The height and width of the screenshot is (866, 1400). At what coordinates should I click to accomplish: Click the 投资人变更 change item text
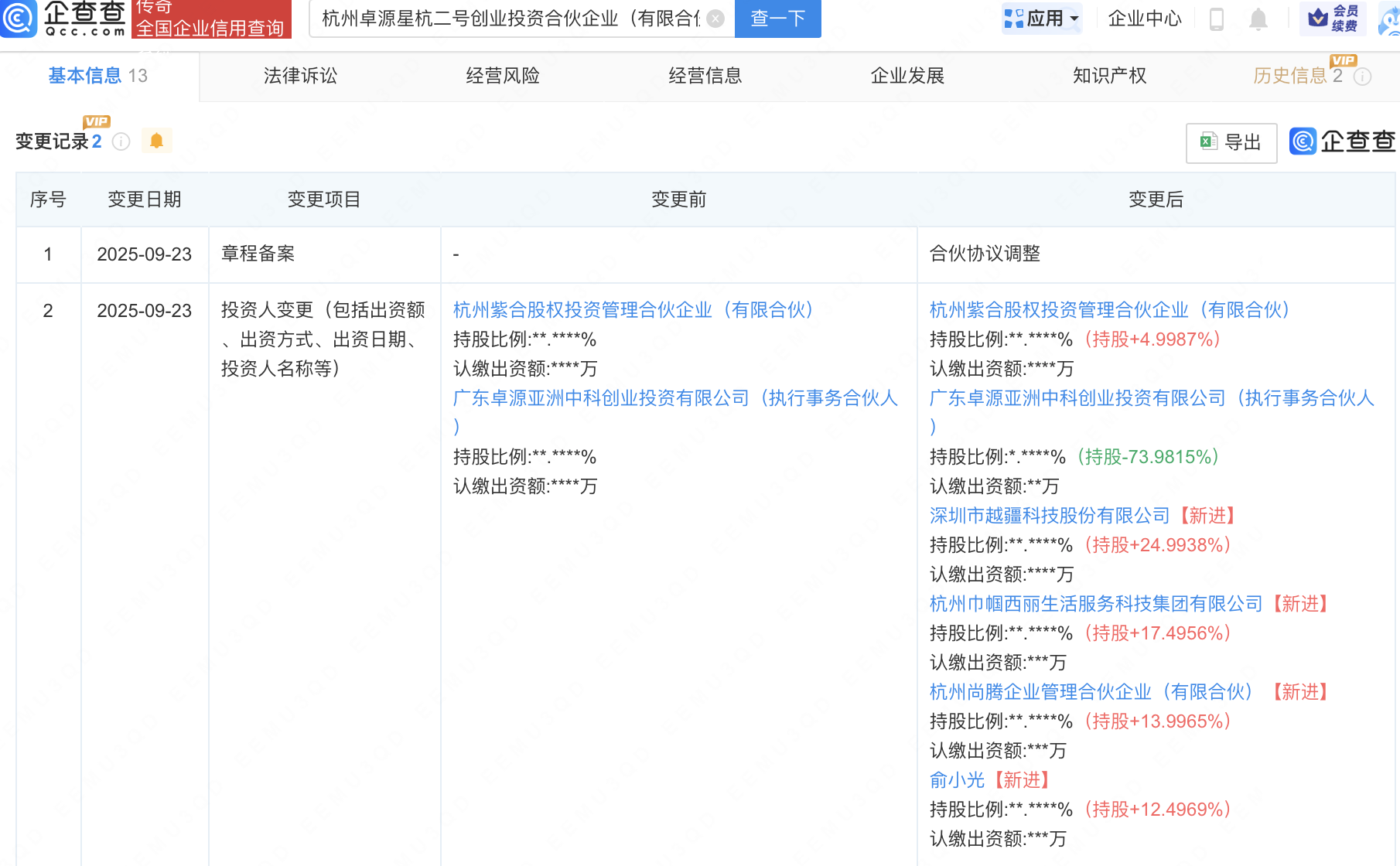[323, 339]
